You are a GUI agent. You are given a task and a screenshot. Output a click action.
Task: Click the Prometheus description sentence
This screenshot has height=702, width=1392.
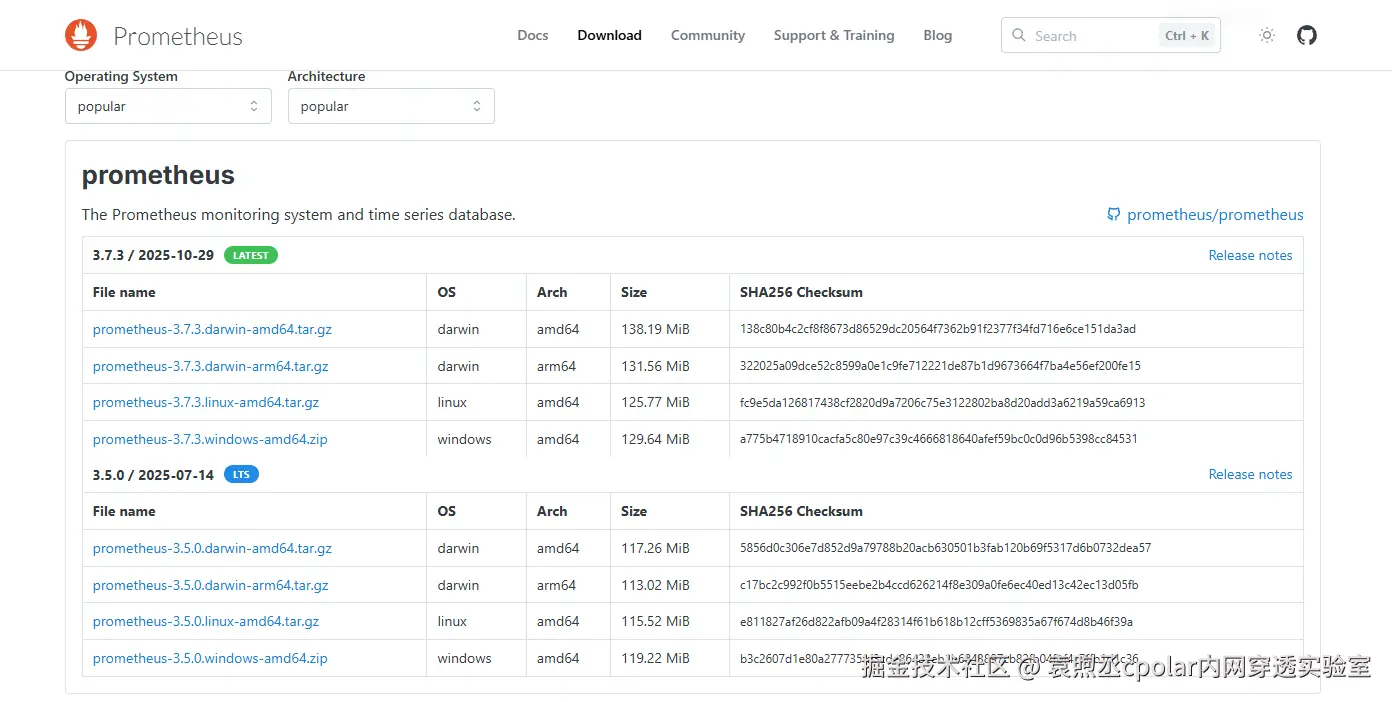(299, 214)
